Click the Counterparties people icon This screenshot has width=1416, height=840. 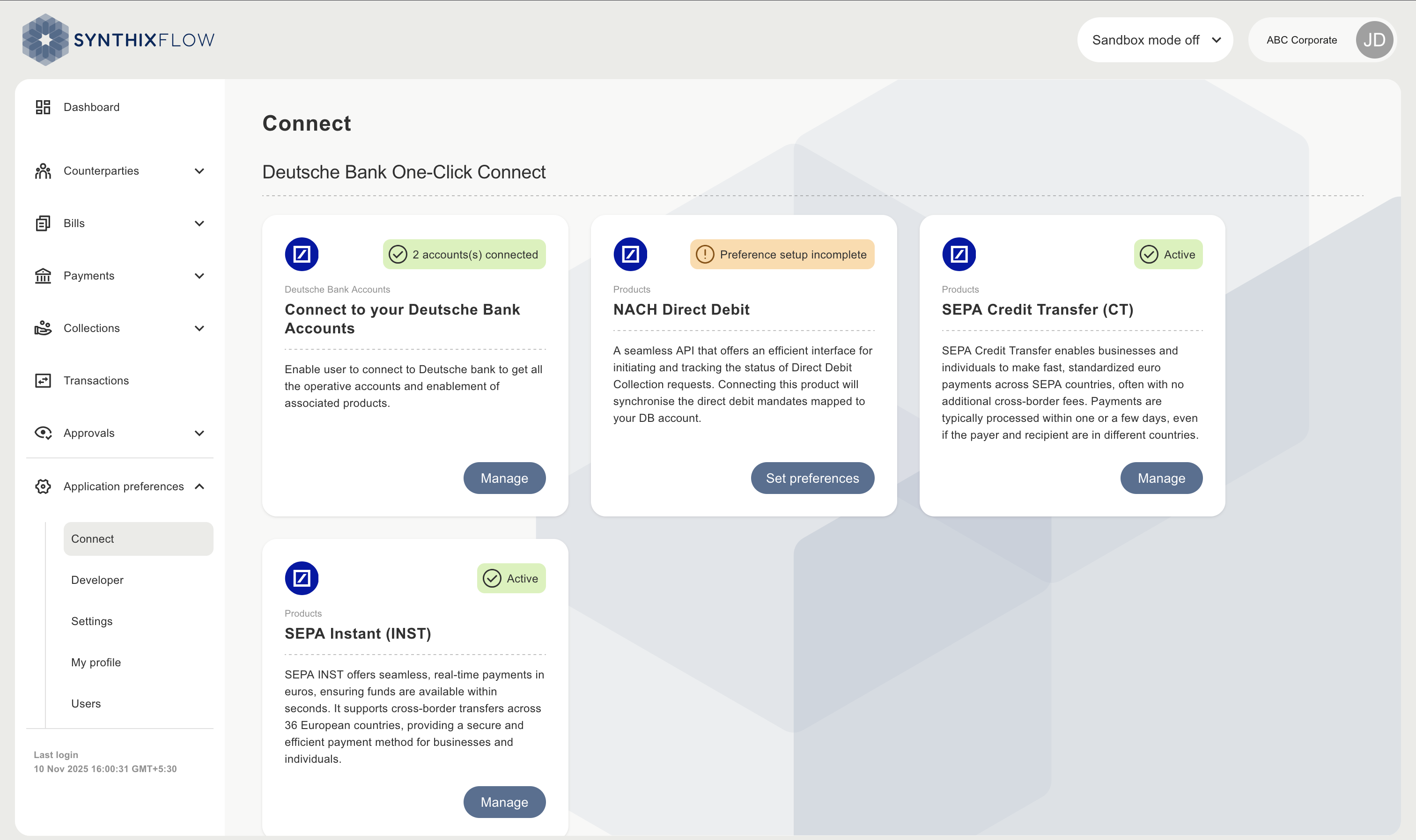pyautogui.click(x=43, y=171)
